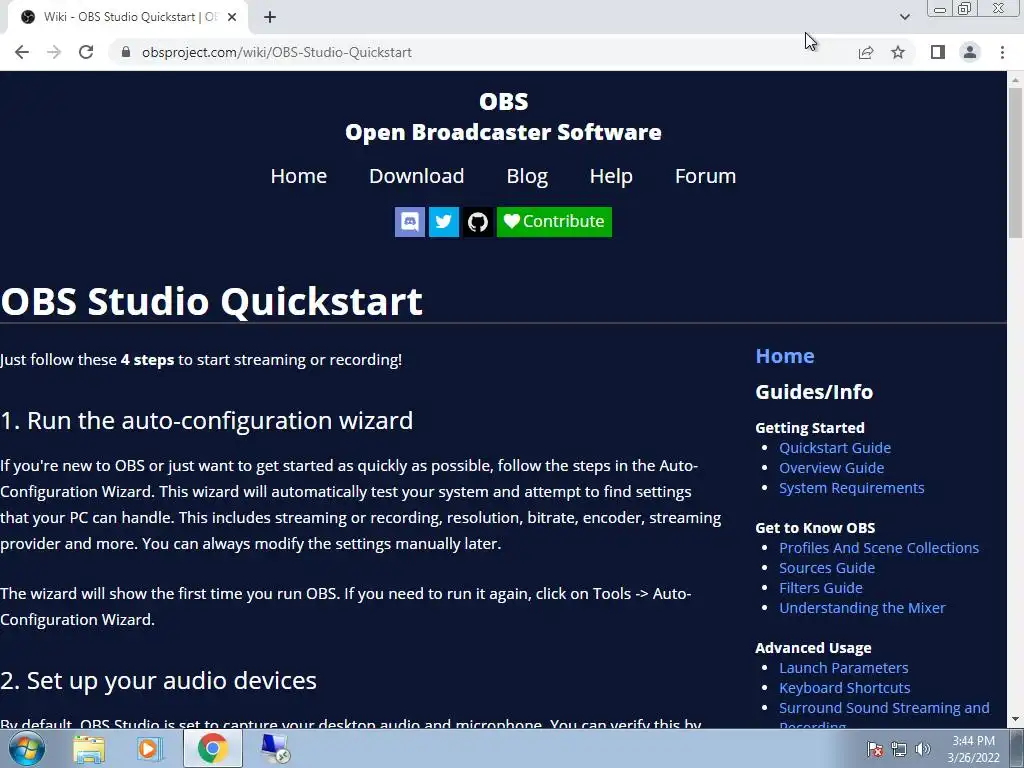Open Profiles And Scene Collections link
The width and height of the screenshot is (1024, 768).
[879, 548]
